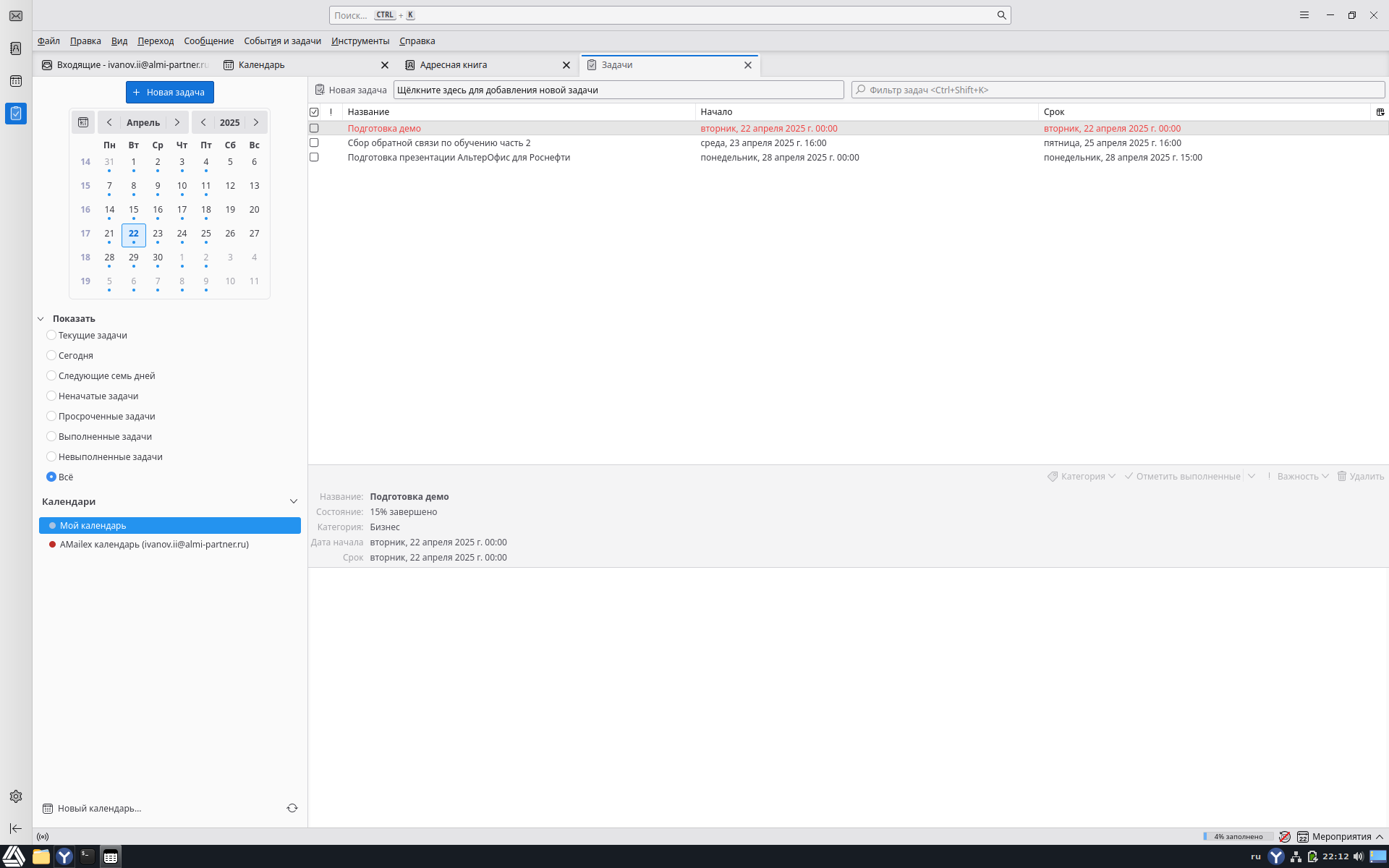
Task: Open the 'Категория' dropdown
Action: coord(1082,476)
